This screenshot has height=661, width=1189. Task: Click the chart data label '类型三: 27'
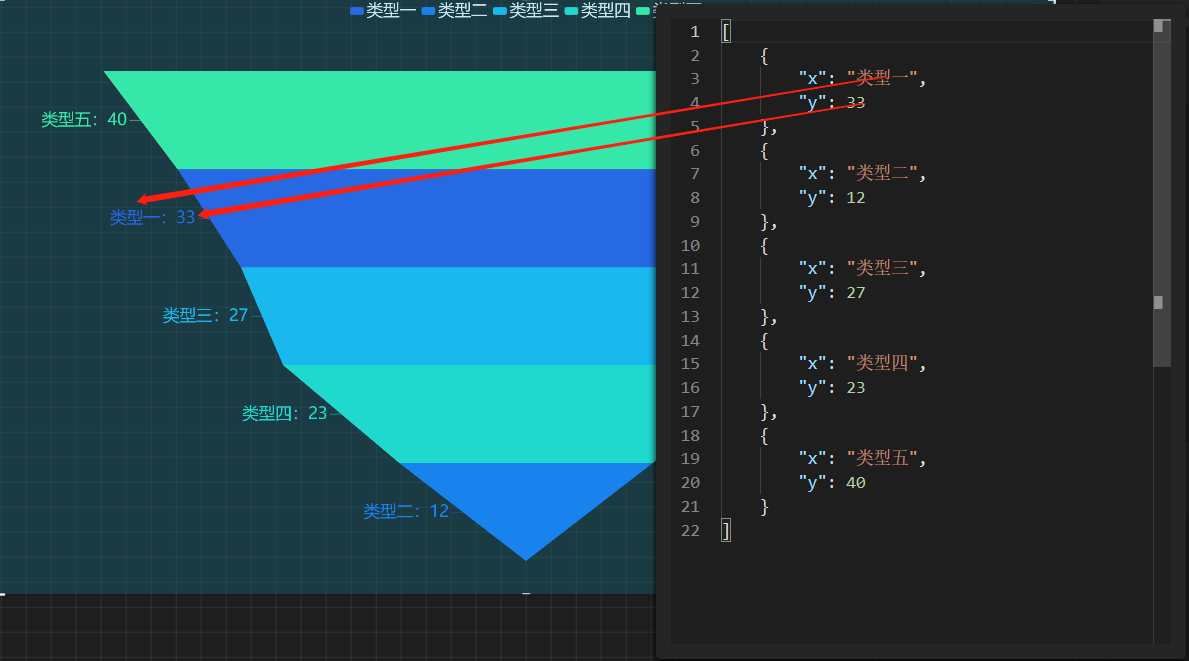coord(205,315)
